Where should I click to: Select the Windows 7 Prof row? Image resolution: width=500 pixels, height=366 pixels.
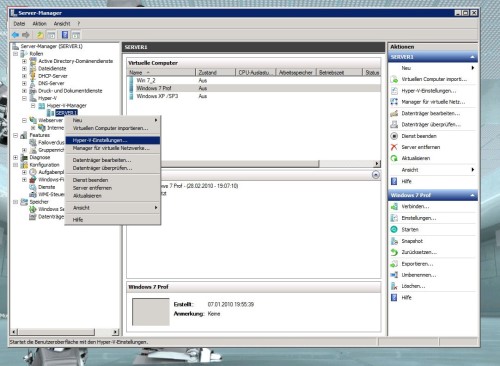pyautogui.click(x=254, y=88)
